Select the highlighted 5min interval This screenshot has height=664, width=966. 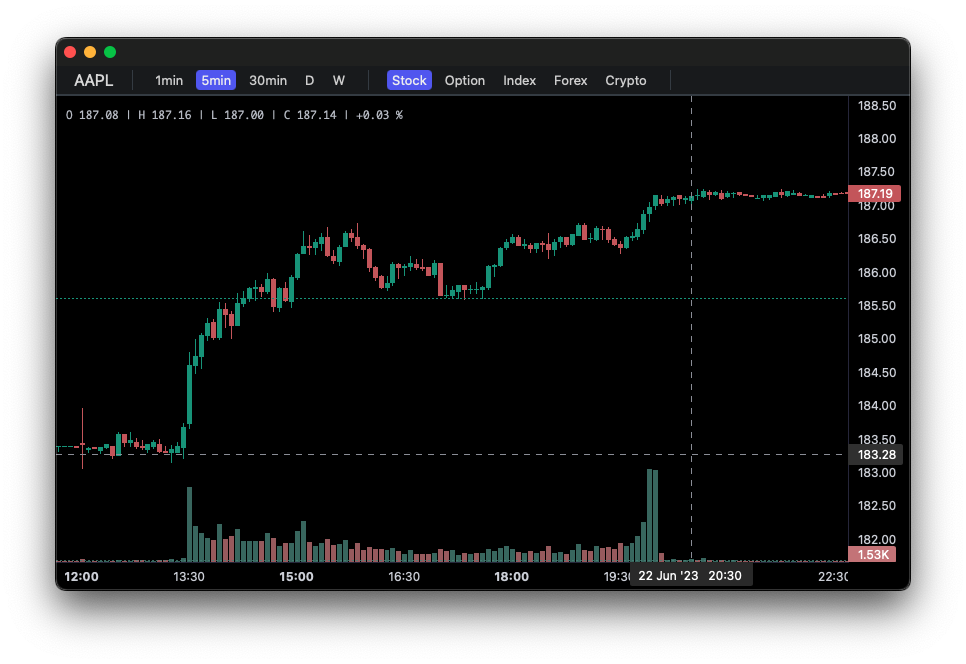(216, 80)
